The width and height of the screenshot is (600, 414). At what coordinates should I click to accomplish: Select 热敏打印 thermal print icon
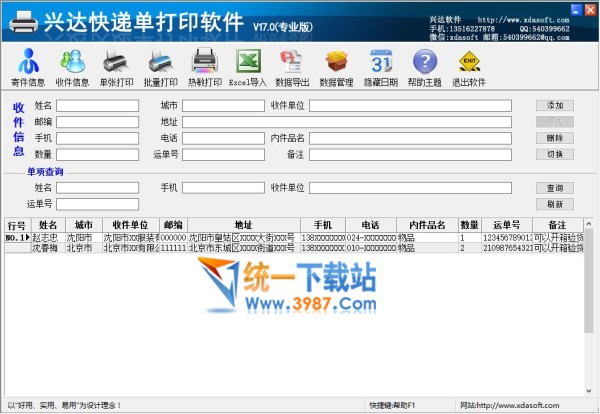tap(205, 66)
